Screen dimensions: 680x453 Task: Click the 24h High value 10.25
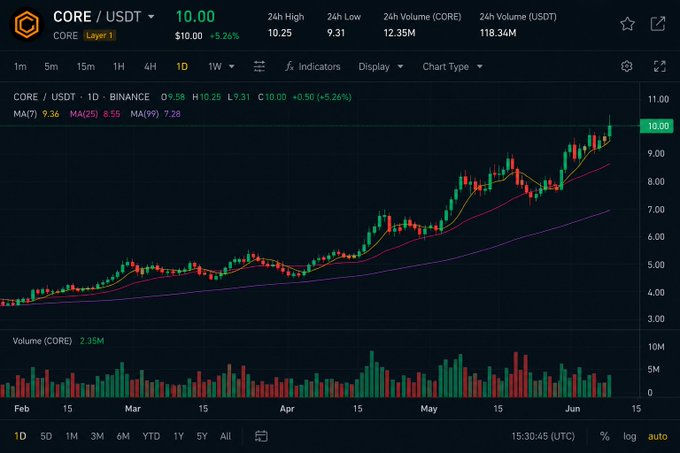(x=280, y=33)
